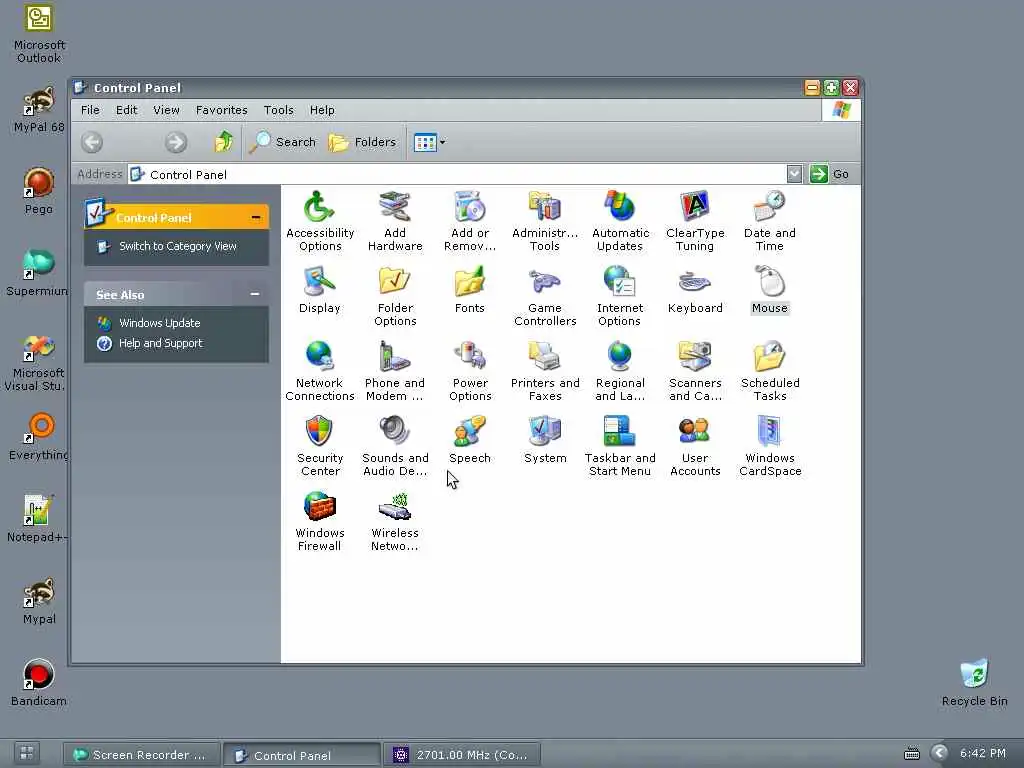The height and width of the screenshot is (768, 1024).
Task: Switch to Screen Recorder taskbar button
Action: click(141, 754)
